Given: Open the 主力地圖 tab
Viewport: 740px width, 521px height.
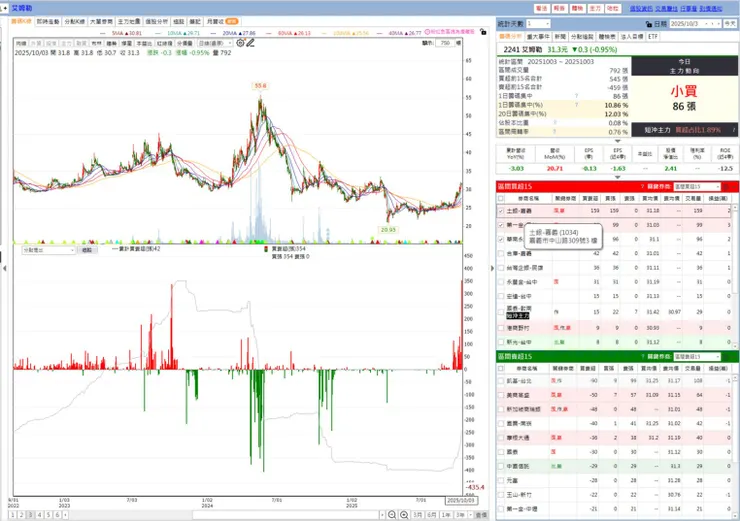Looking at the screenshot, I should click(x=128, y=22).
